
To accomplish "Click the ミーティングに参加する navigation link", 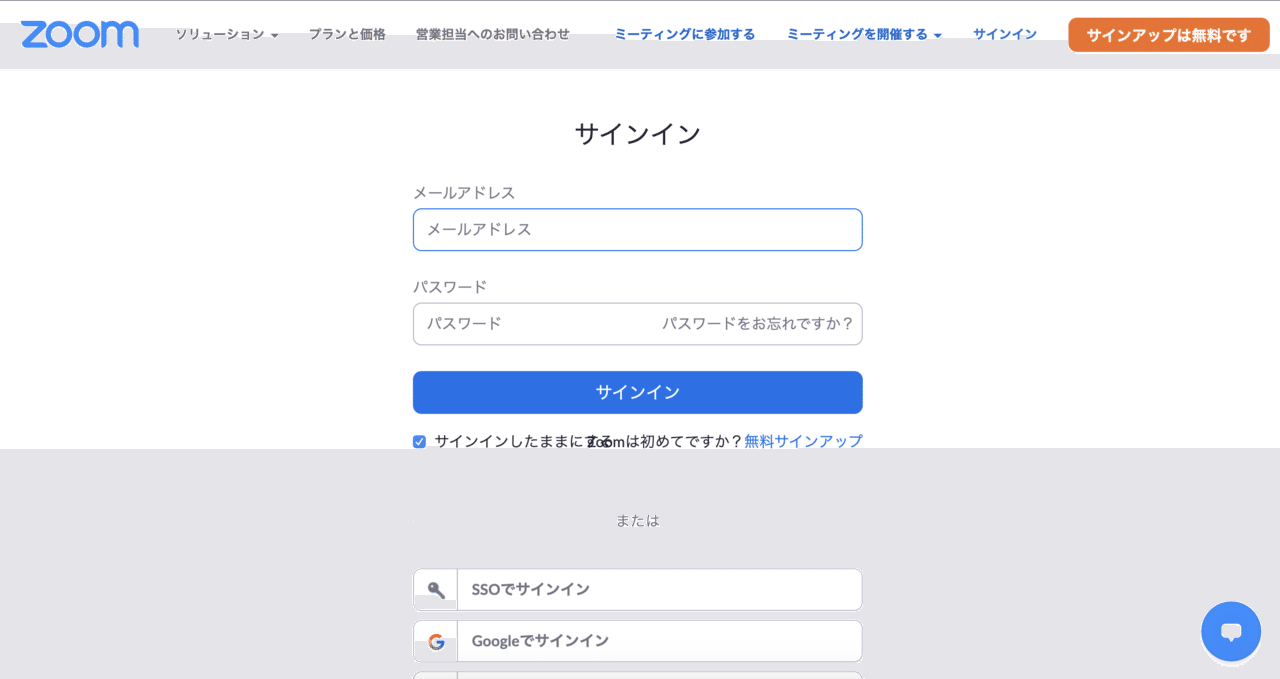I will pyautogui.click(x=686, y=33).
